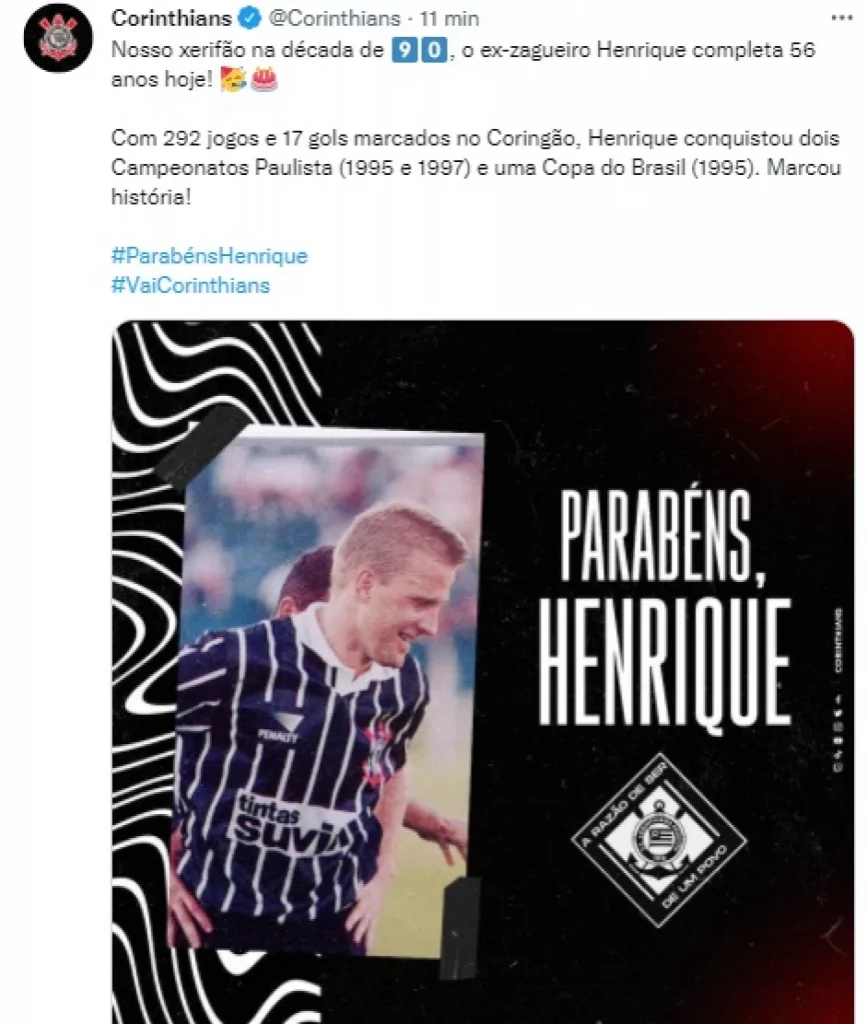Click the 'Nosso xerifão' opening tweet sentence
Image resolution: width=867 pixels, height=1024 pixels.
point(463,65)
